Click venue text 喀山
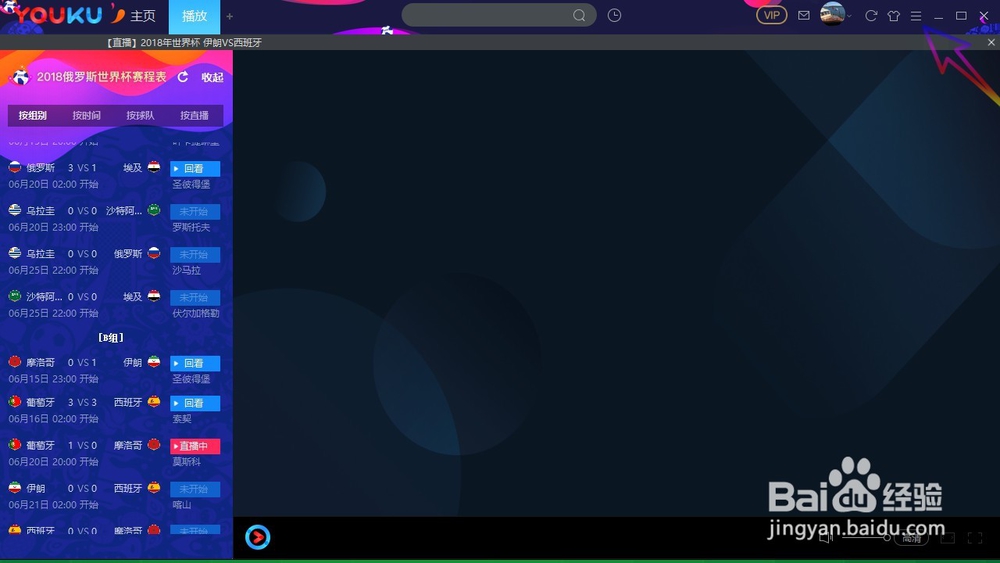1000x563 pixels. pos(182,505)
